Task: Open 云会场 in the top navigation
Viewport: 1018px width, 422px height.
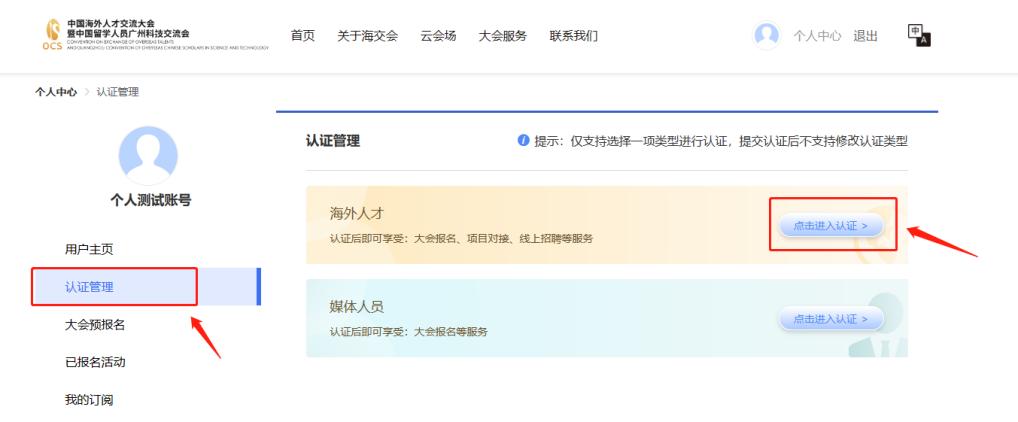Action: (x=437, y=36)
